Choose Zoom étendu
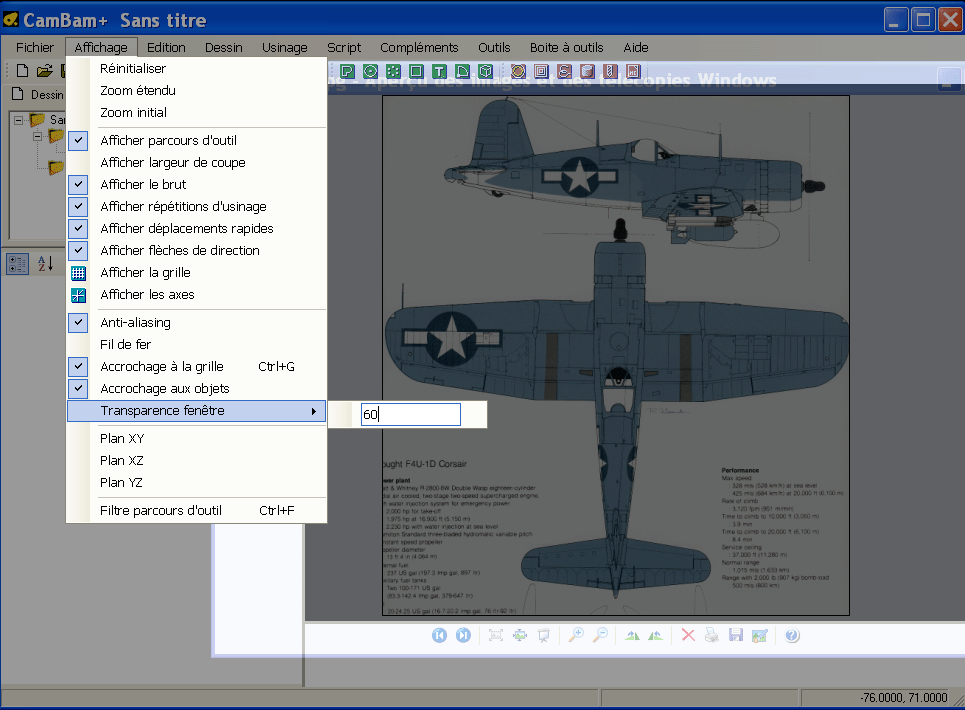Image resolution: width=965 pixels, height=710 pixels. coord(196,90)
